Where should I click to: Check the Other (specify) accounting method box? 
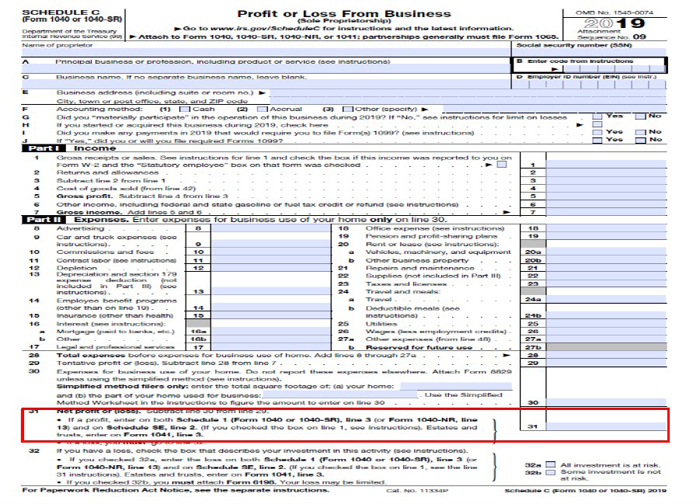click(x=347, y=109)
